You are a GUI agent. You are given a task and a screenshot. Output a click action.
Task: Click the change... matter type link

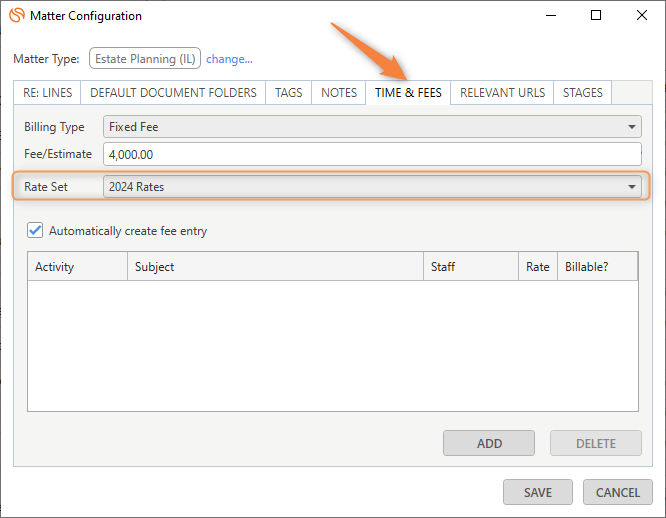(229, 59)
